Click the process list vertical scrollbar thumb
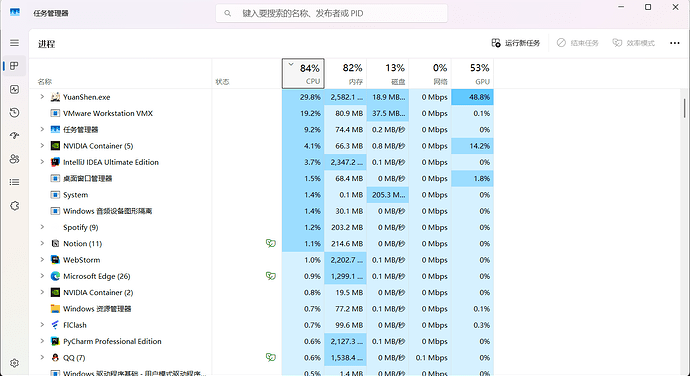 coord(685,108)
